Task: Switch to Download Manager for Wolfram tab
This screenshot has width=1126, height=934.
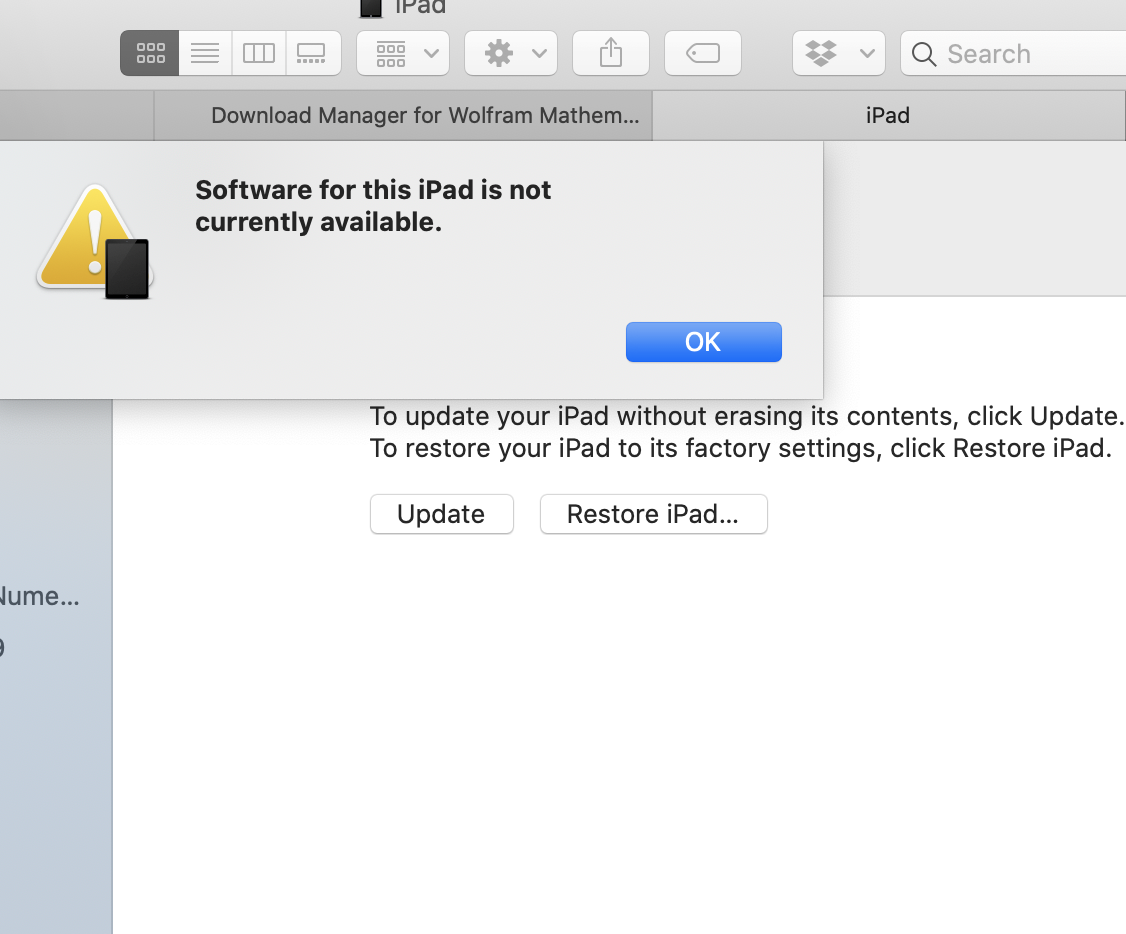Action: click(x=404, y=116)
